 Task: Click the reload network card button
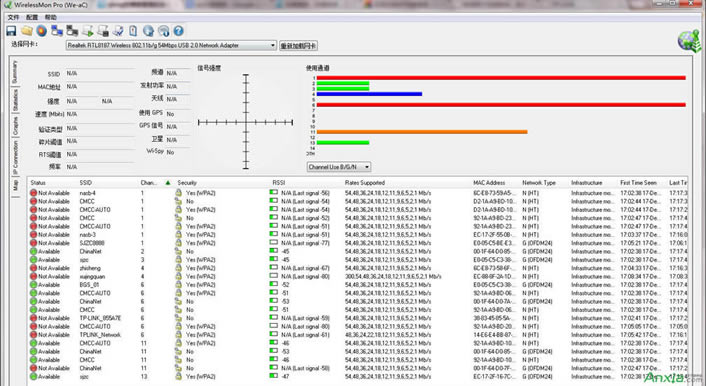coord(298,45)
